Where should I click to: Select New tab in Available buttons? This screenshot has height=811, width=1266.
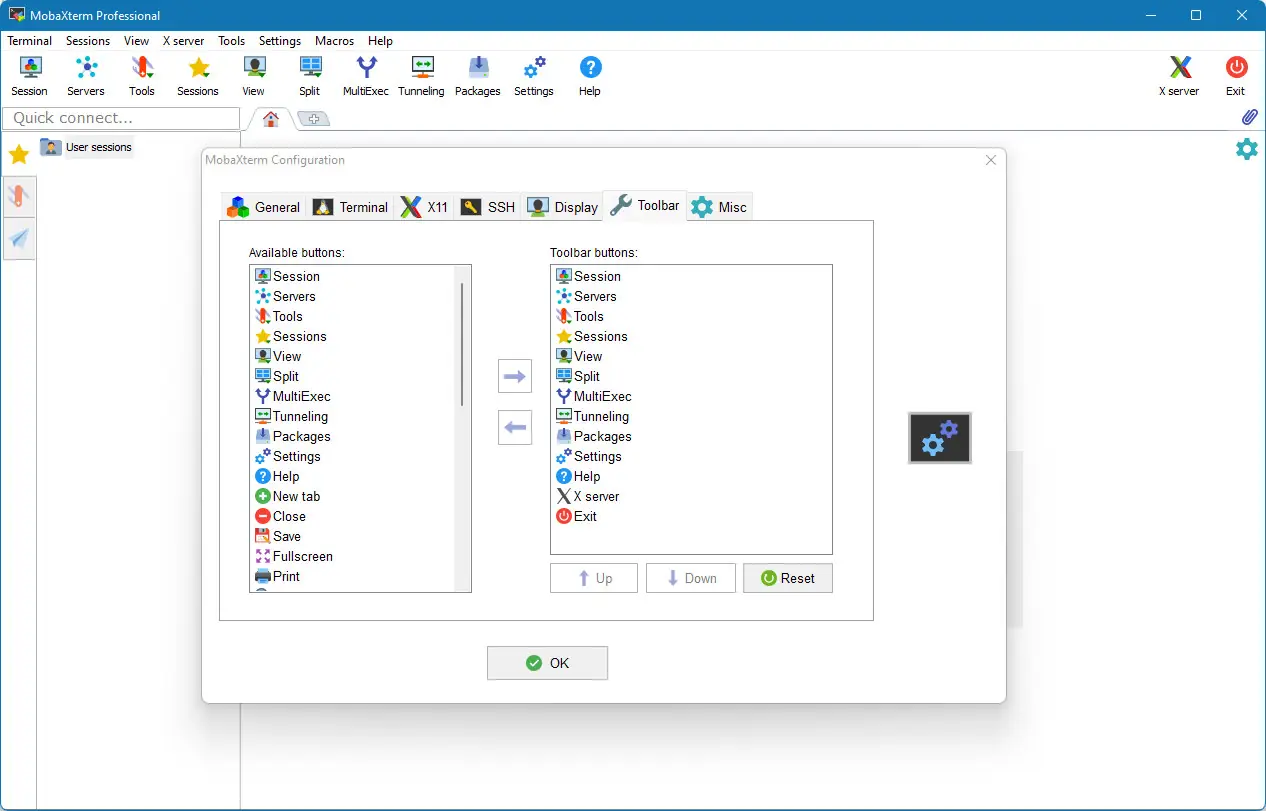[x=287, y=496]
